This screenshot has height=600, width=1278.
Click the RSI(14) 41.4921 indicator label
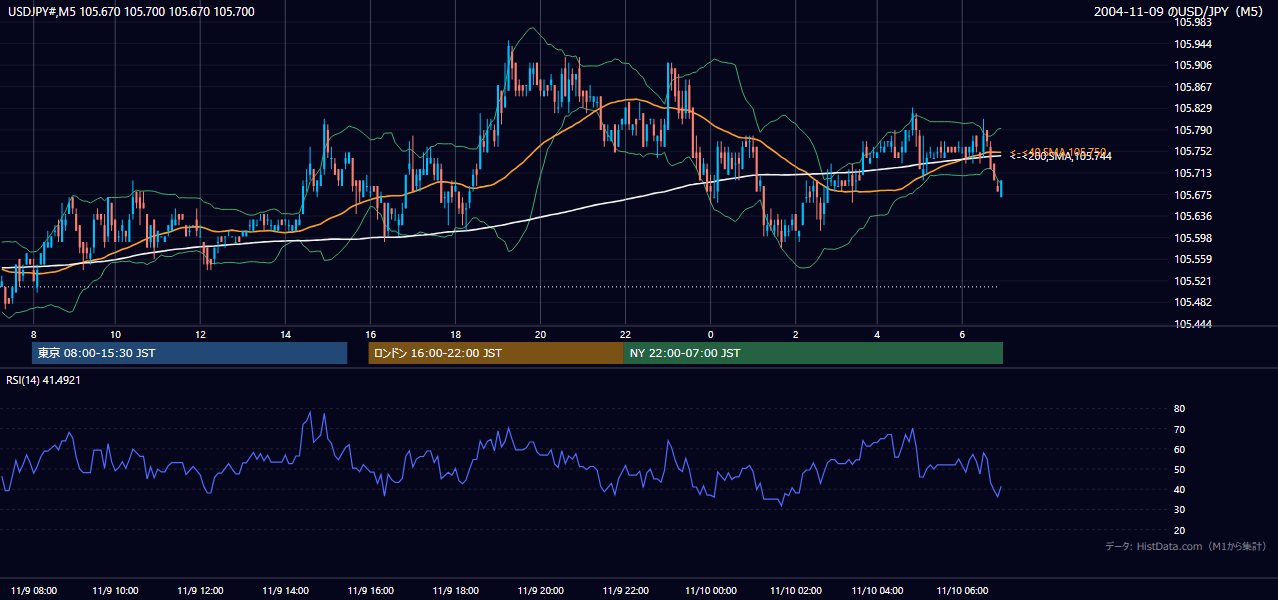pyautogui.click(x=43, y=380)
